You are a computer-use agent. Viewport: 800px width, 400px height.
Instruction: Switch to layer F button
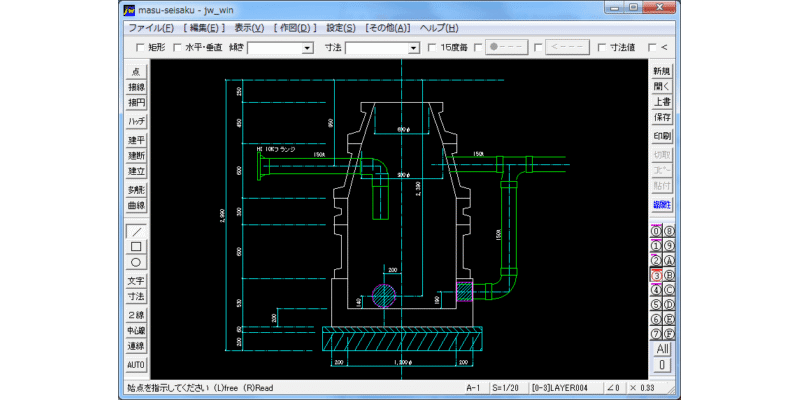[x=669, y=334]
